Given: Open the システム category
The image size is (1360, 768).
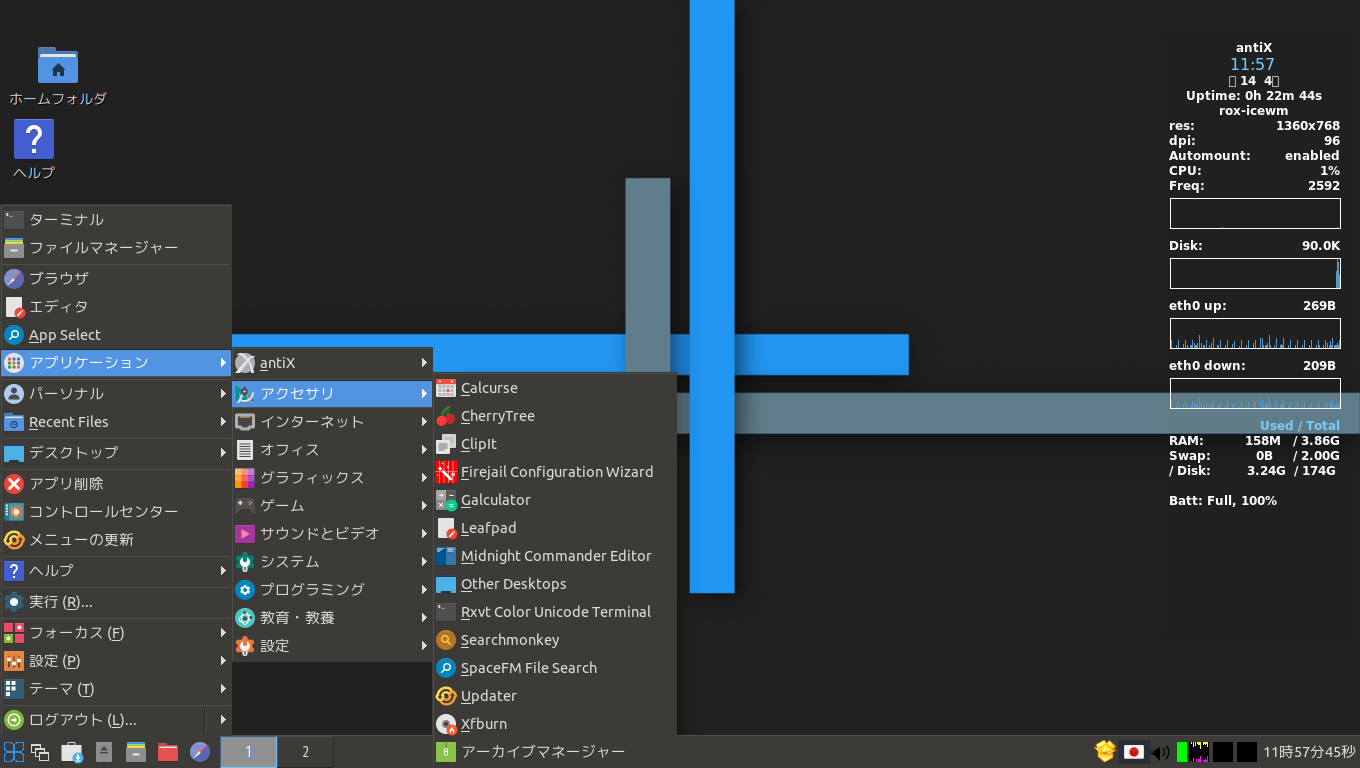Looking at the screenshot, I should click(332, 562).
